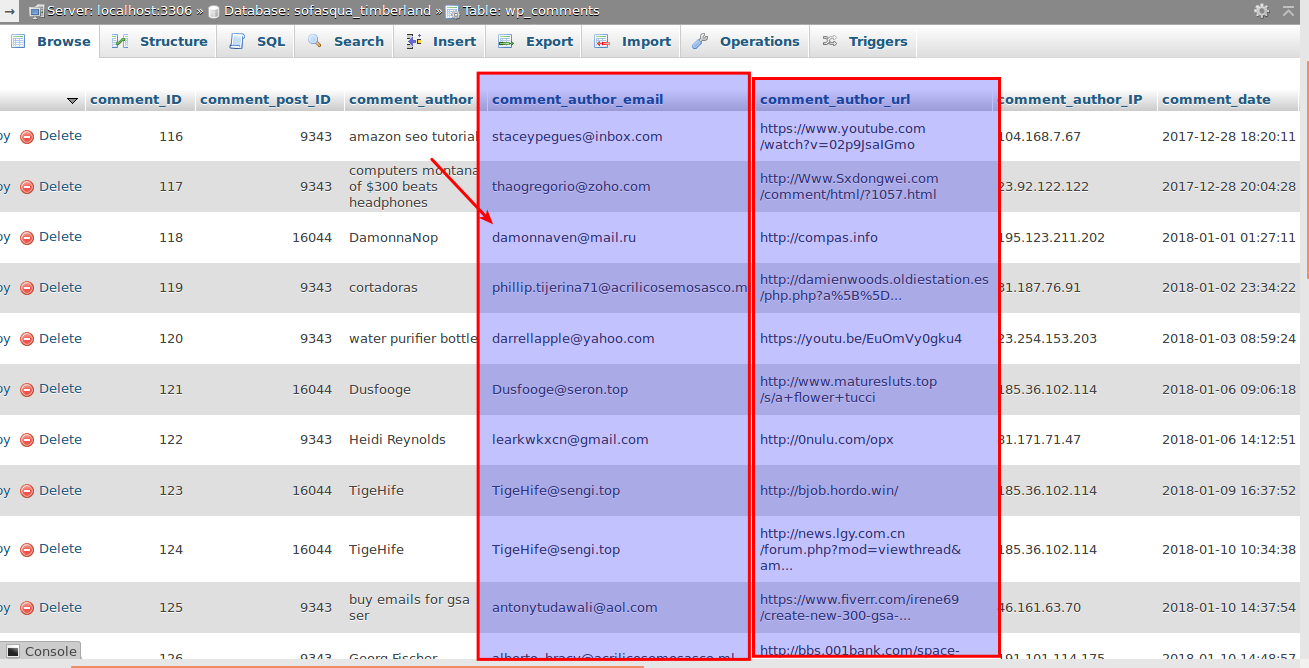The image size is (1309, 668).
Task: Sort by comment_date column header
Action: tap(1216, 100)
